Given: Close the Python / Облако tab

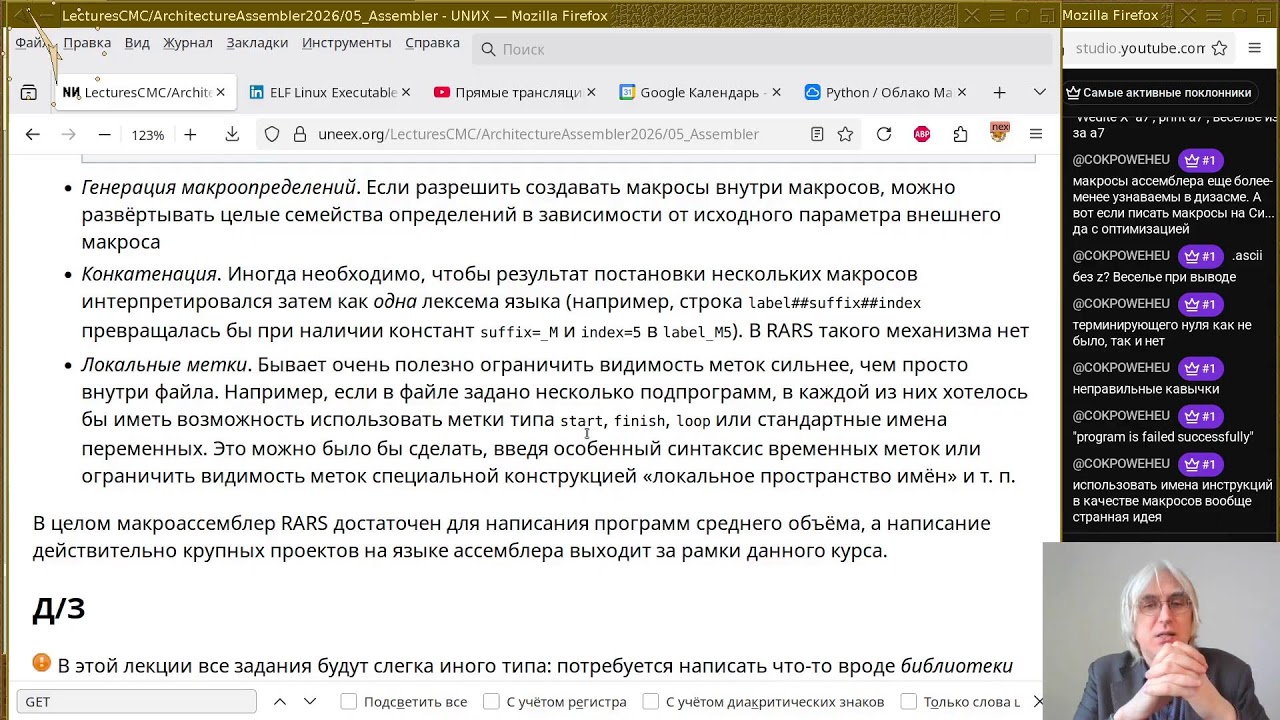Looking at the screenshot, I should 961,92.
